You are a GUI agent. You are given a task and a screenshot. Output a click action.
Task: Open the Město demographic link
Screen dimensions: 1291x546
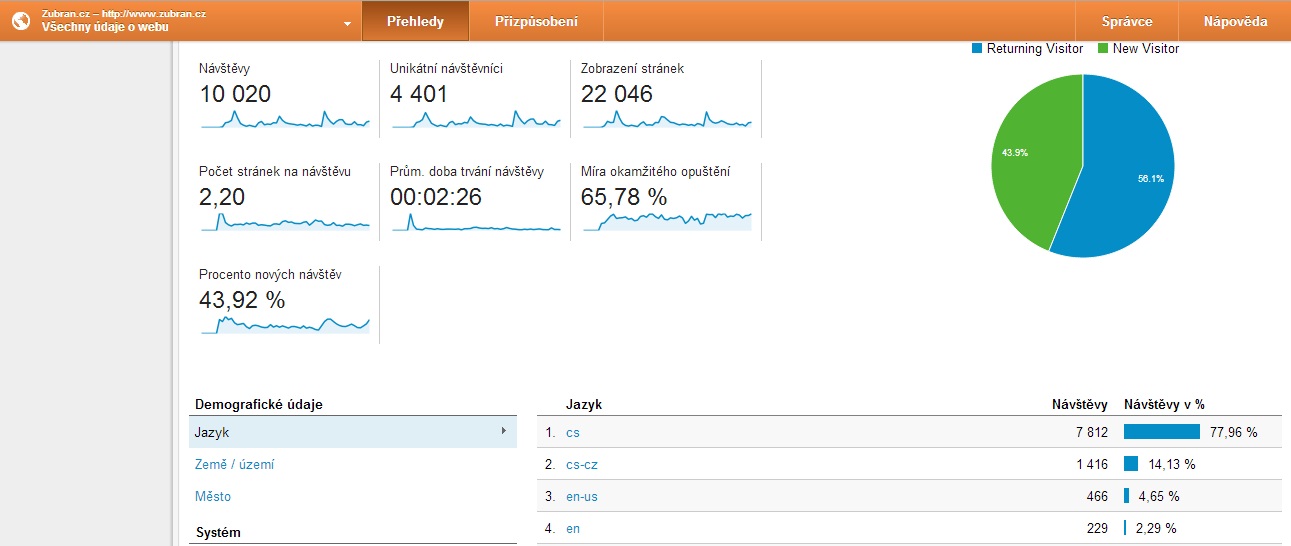click(x=213, y=496)
